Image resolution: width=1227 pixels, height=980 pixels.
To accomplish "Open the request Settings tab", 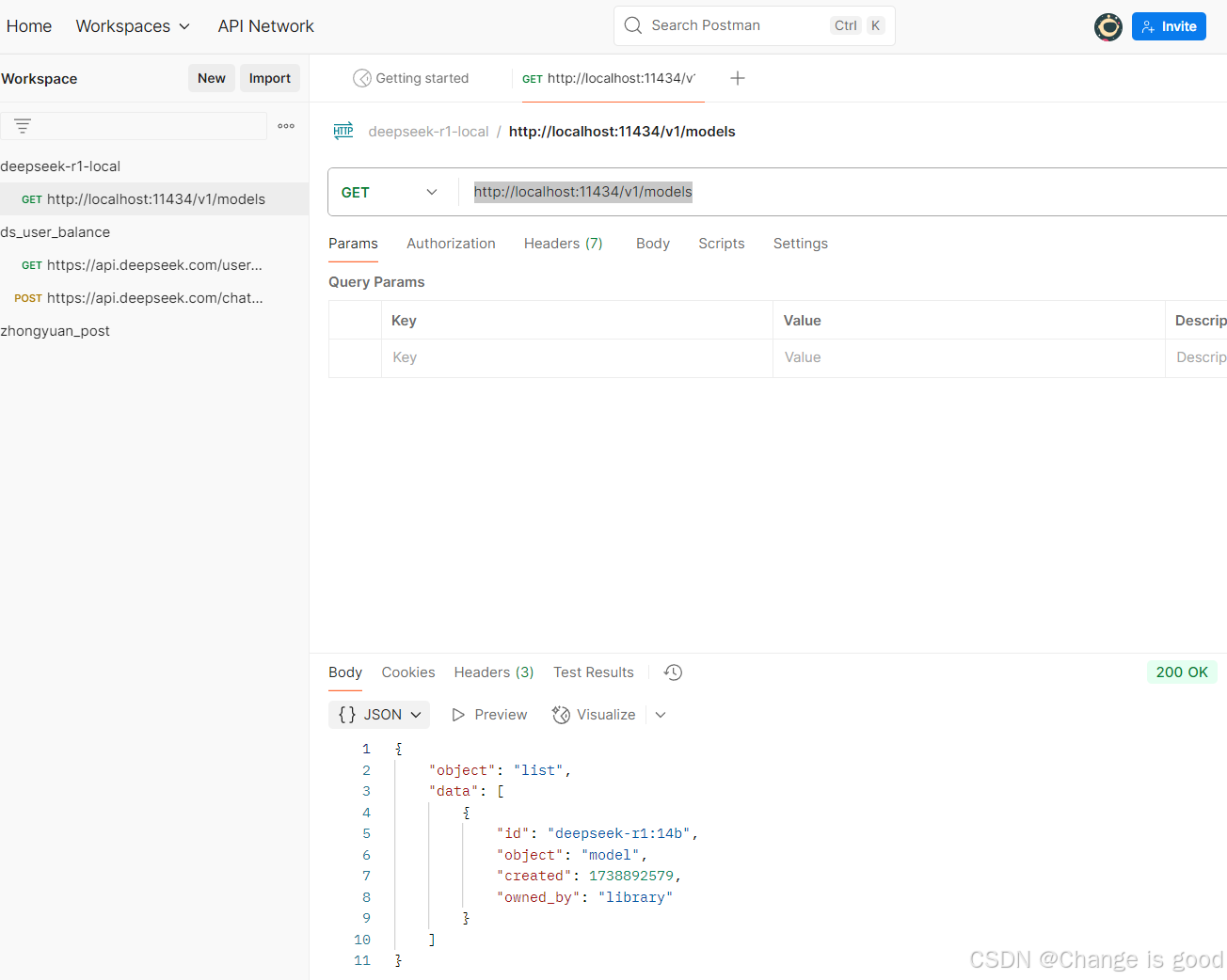I will pyautogui.click(x=801, y=244).
